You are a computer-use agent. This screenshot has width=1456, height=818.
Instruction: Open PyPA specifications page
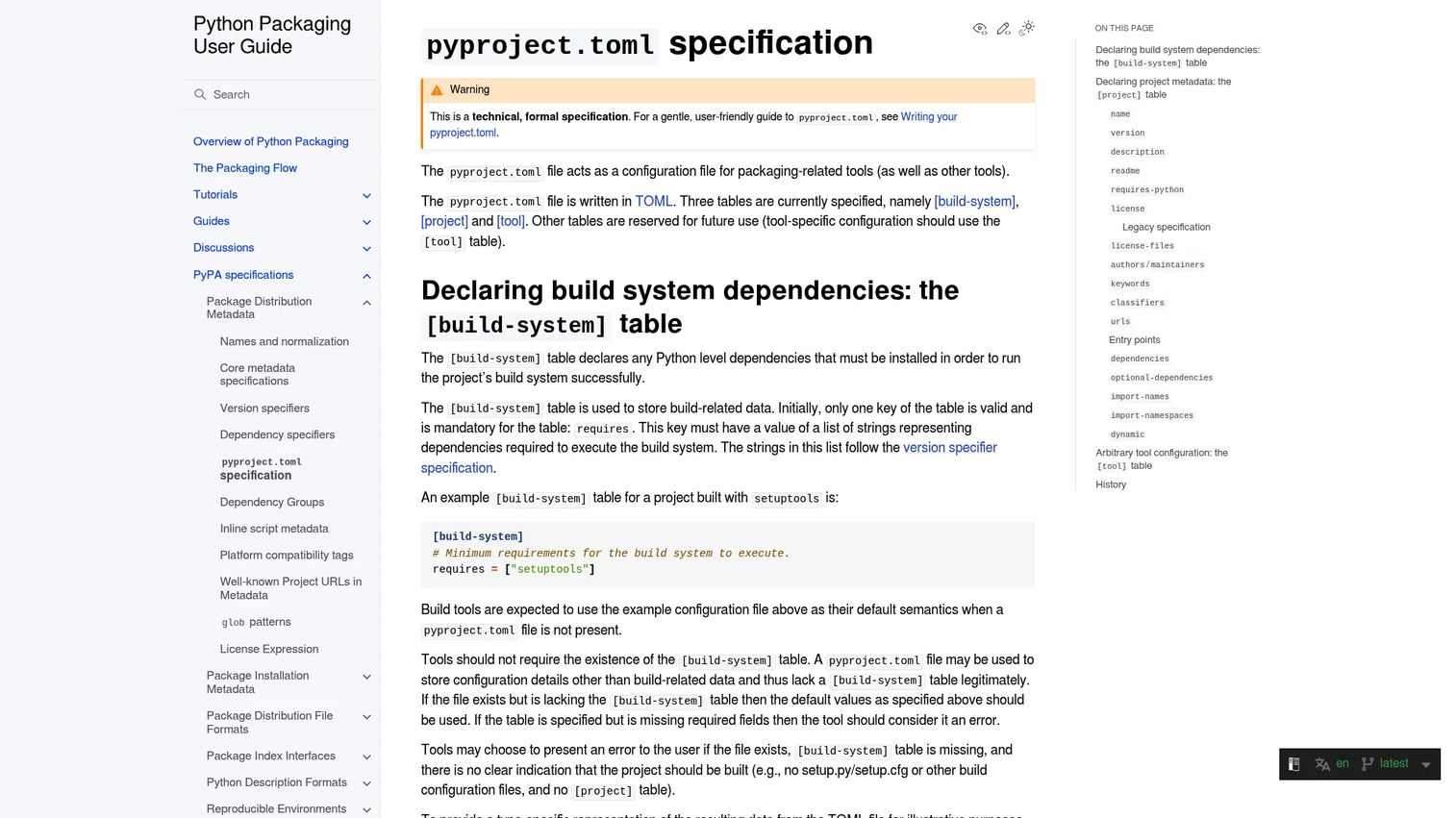pyautogui.click(x=243, y=275)
